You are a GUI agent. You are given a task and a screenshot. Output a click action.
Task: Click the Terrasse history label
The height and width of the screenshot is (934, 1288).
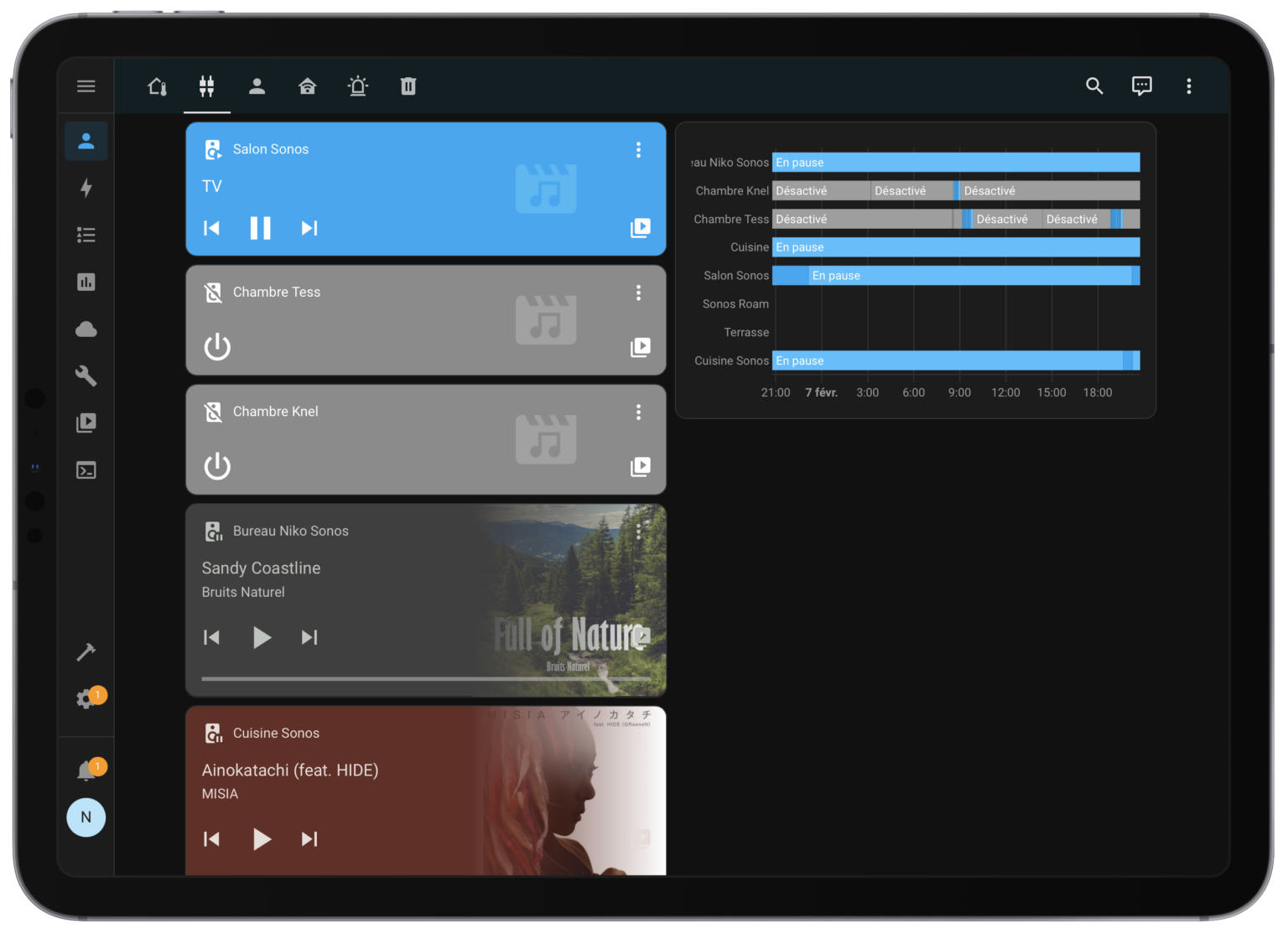tap(746, 332)
